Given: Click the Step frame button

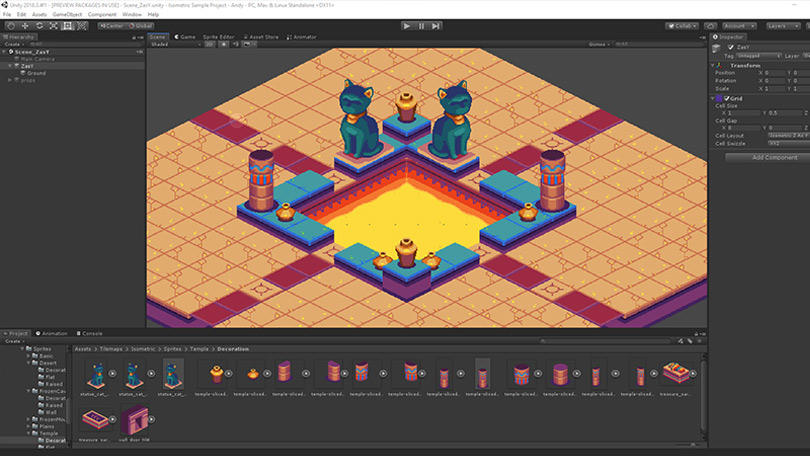Looking at the screenshot, I should click(x=435, y=26).
